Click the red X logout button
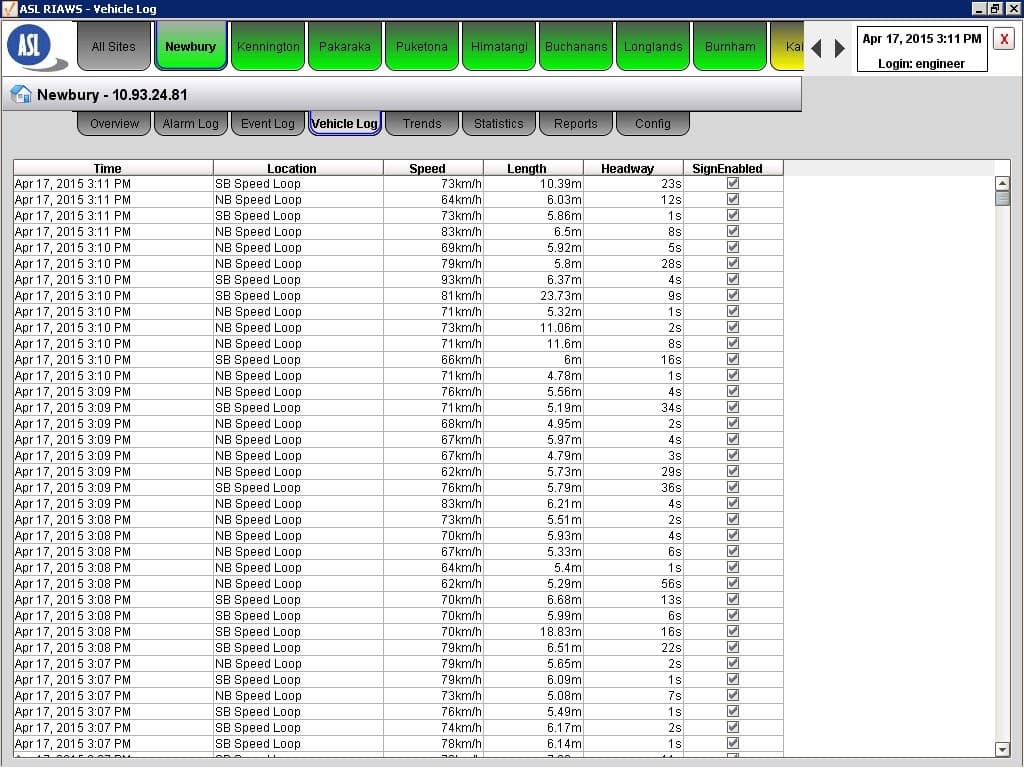 pos(1004,39)
